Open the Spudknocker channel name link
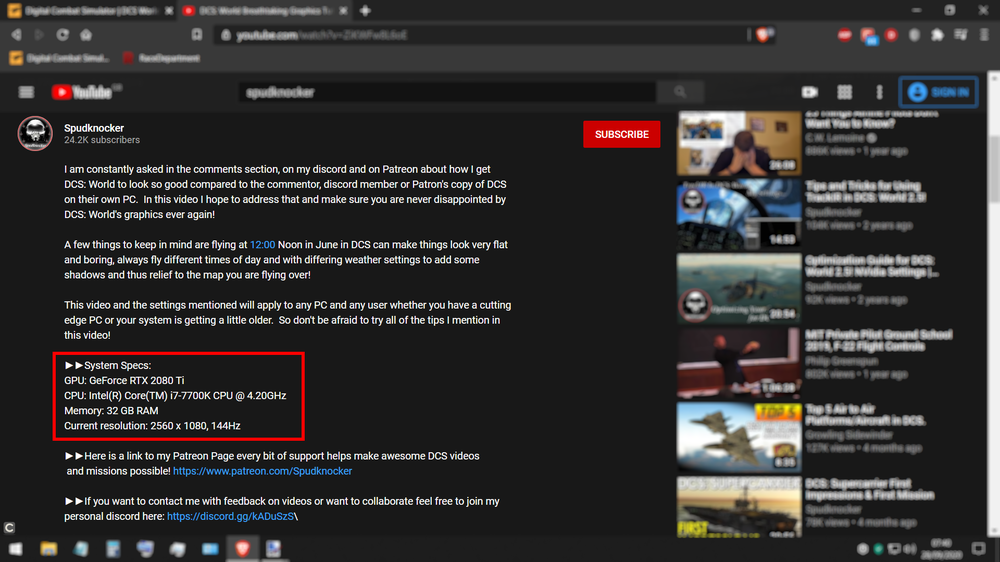1000x562 pixels. click(x=94, y=128)
